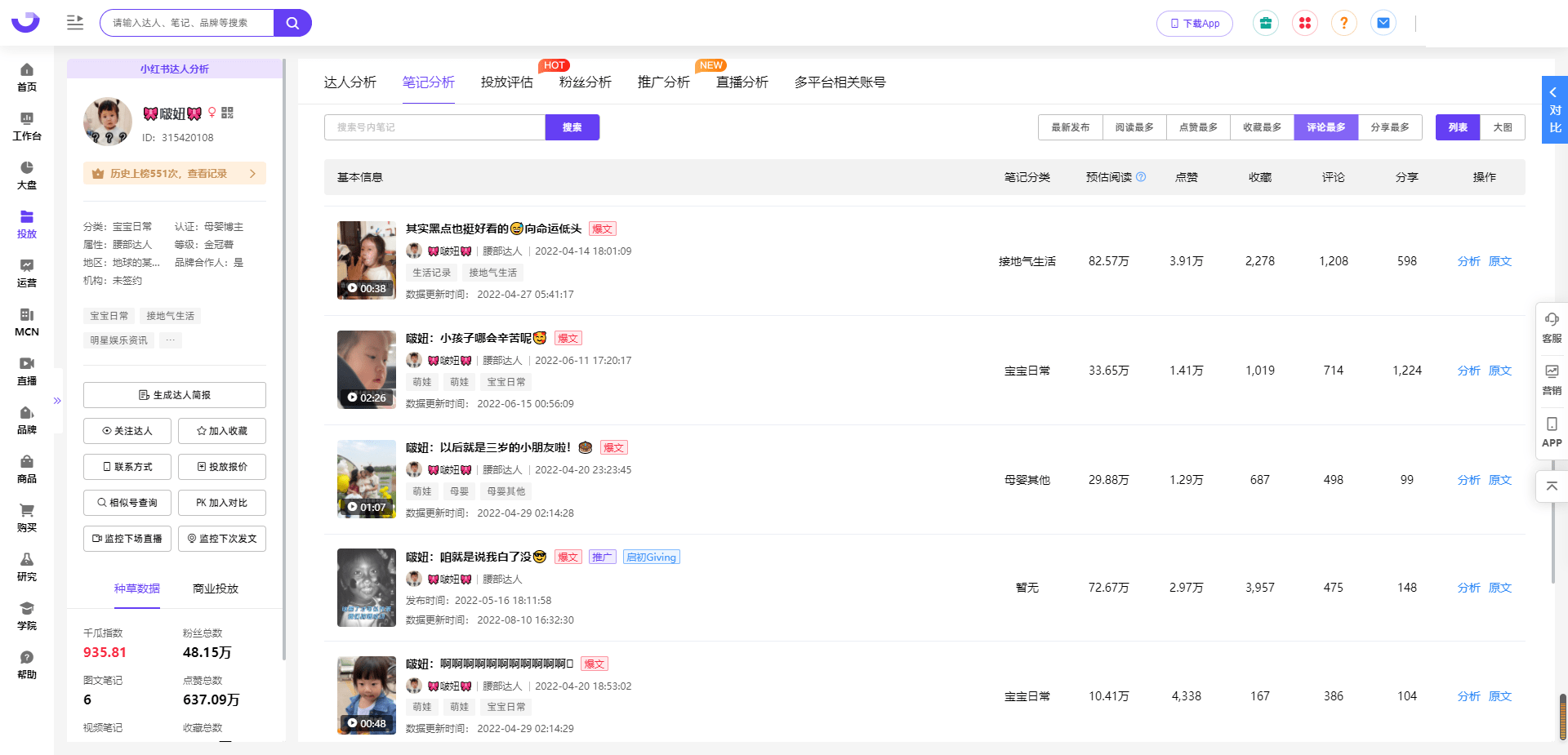Switch to 大图 large image view

(x=1503, y=127)
